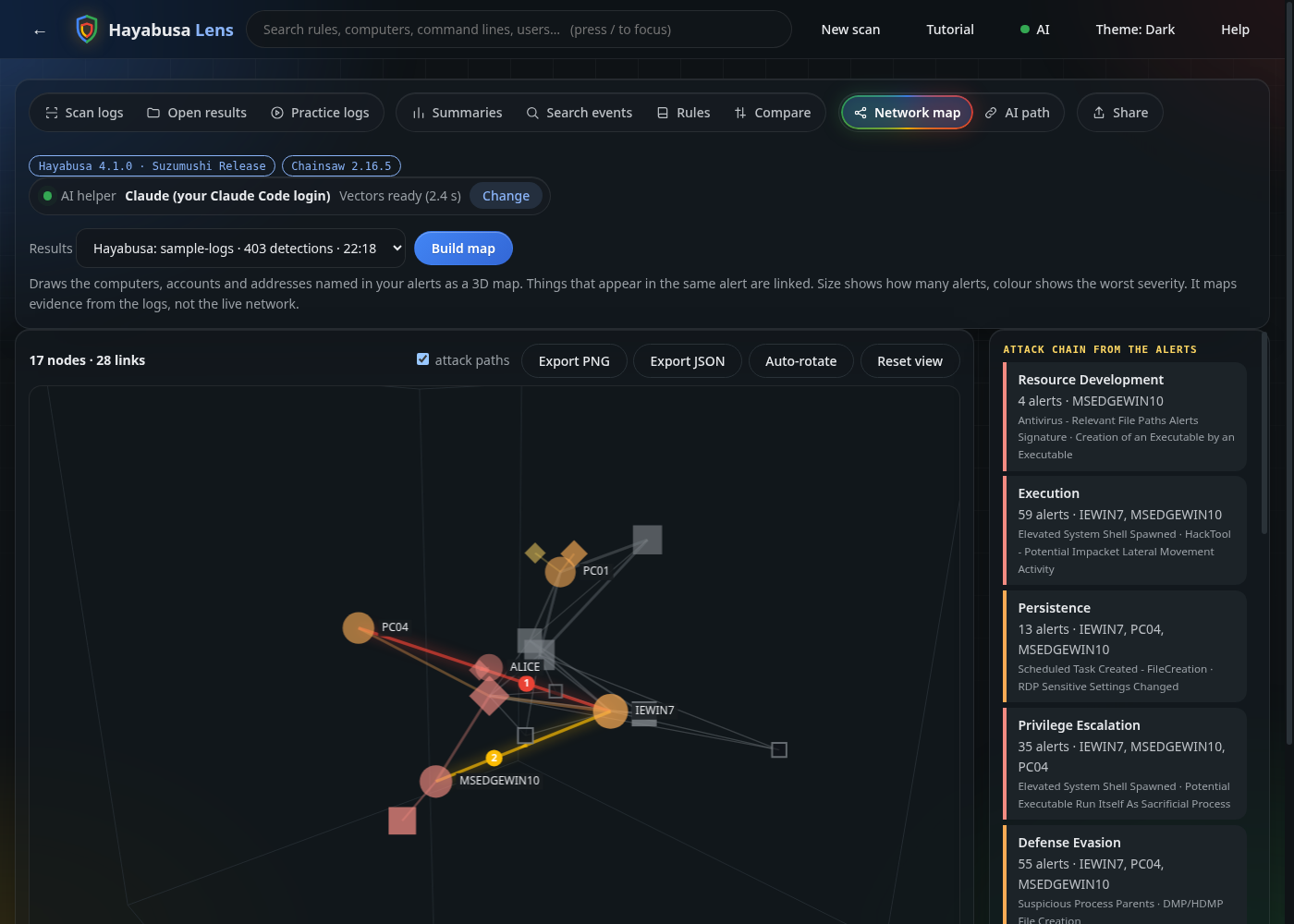Open the Execution attack chain card
This screenshot has height=924, width=1294.
coord(1125,530)
